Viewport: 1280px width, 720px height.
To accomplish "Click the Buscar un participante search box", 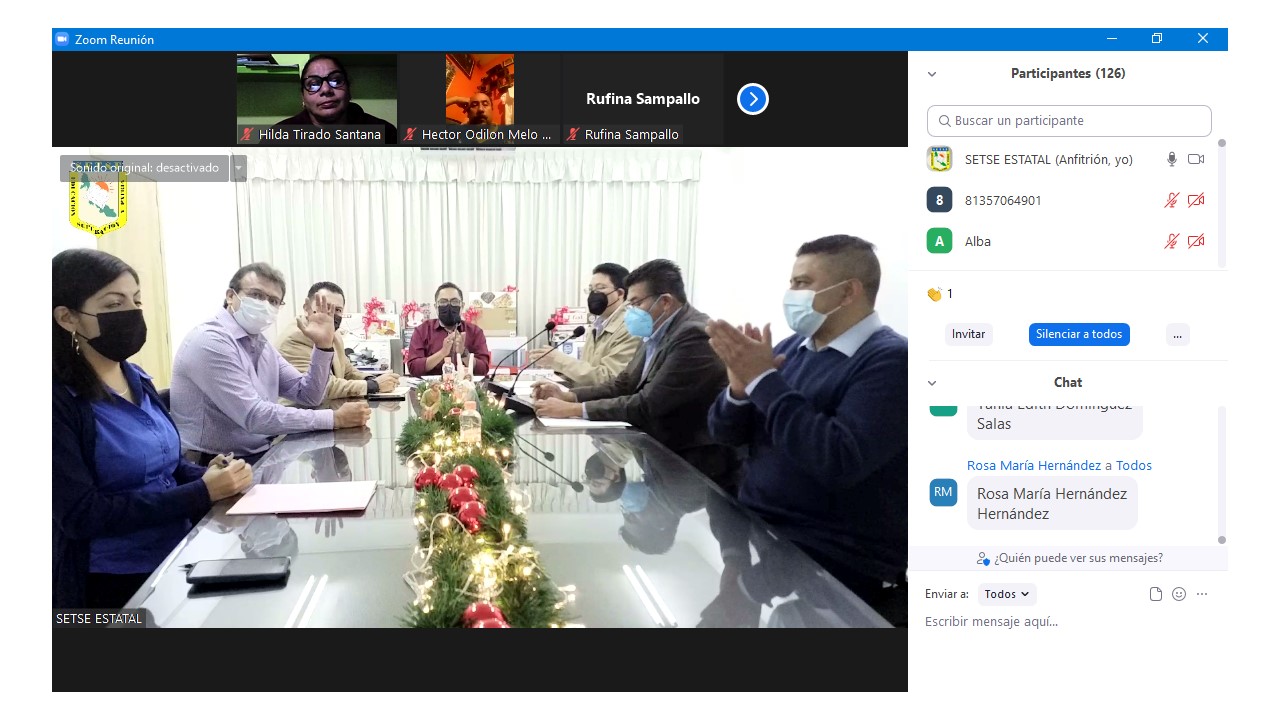I will tap(1069, 121).
